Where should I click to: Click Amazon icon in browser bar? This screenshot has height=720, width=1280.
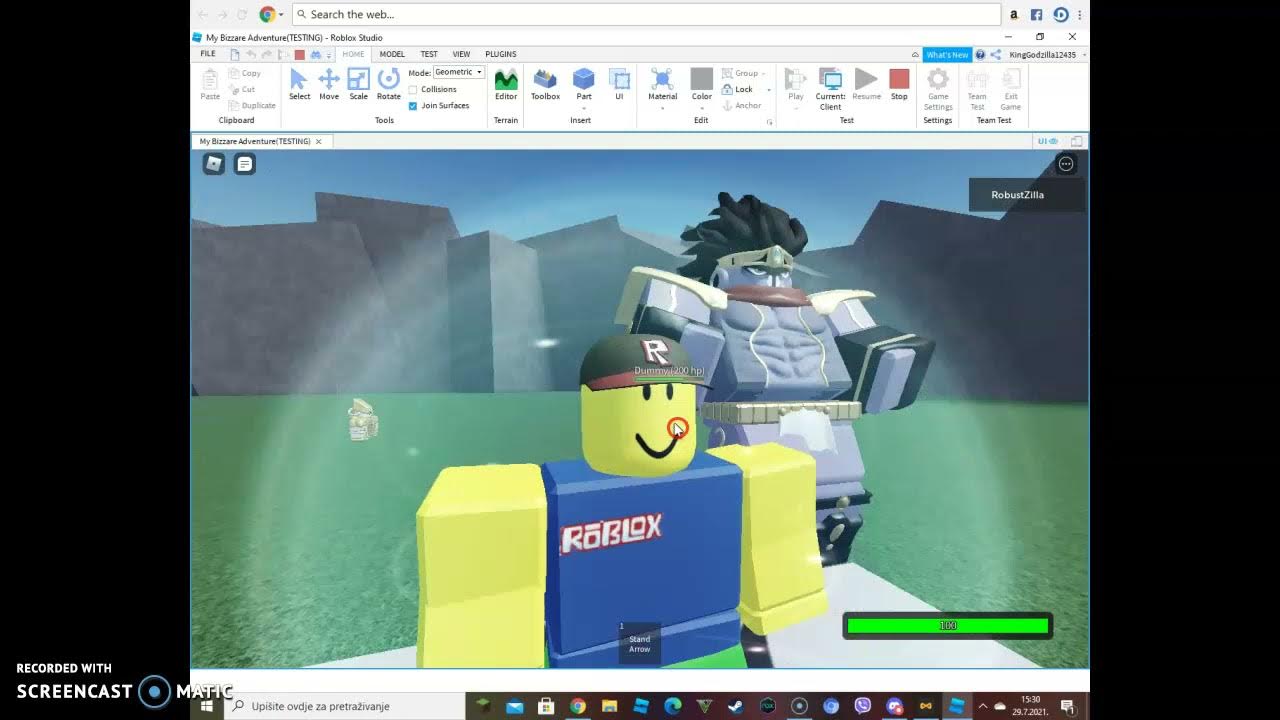coord(1014,14)
